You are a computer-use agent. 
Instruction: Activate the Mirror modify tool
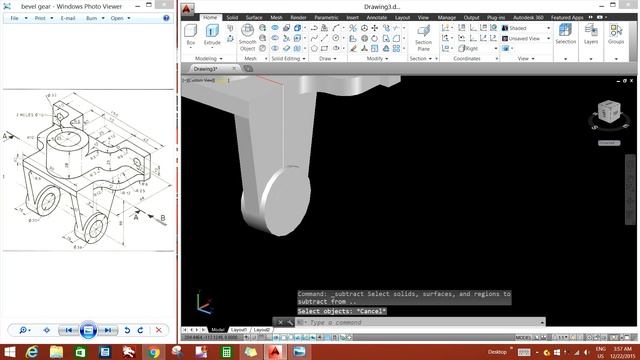[386, 48]
